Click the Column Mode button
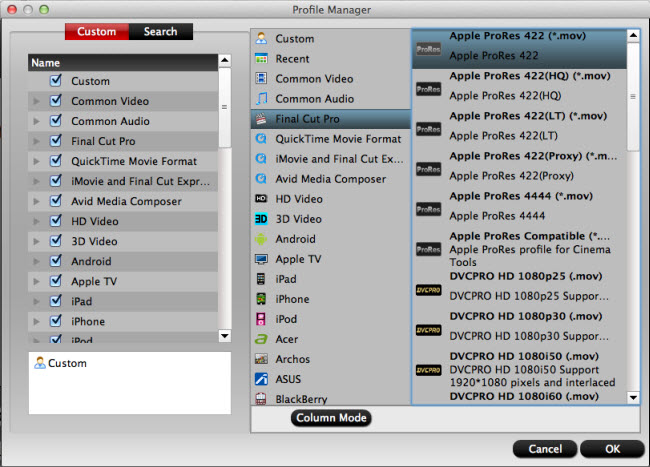Viewport: 650px width, 467px height. point(331,418)
